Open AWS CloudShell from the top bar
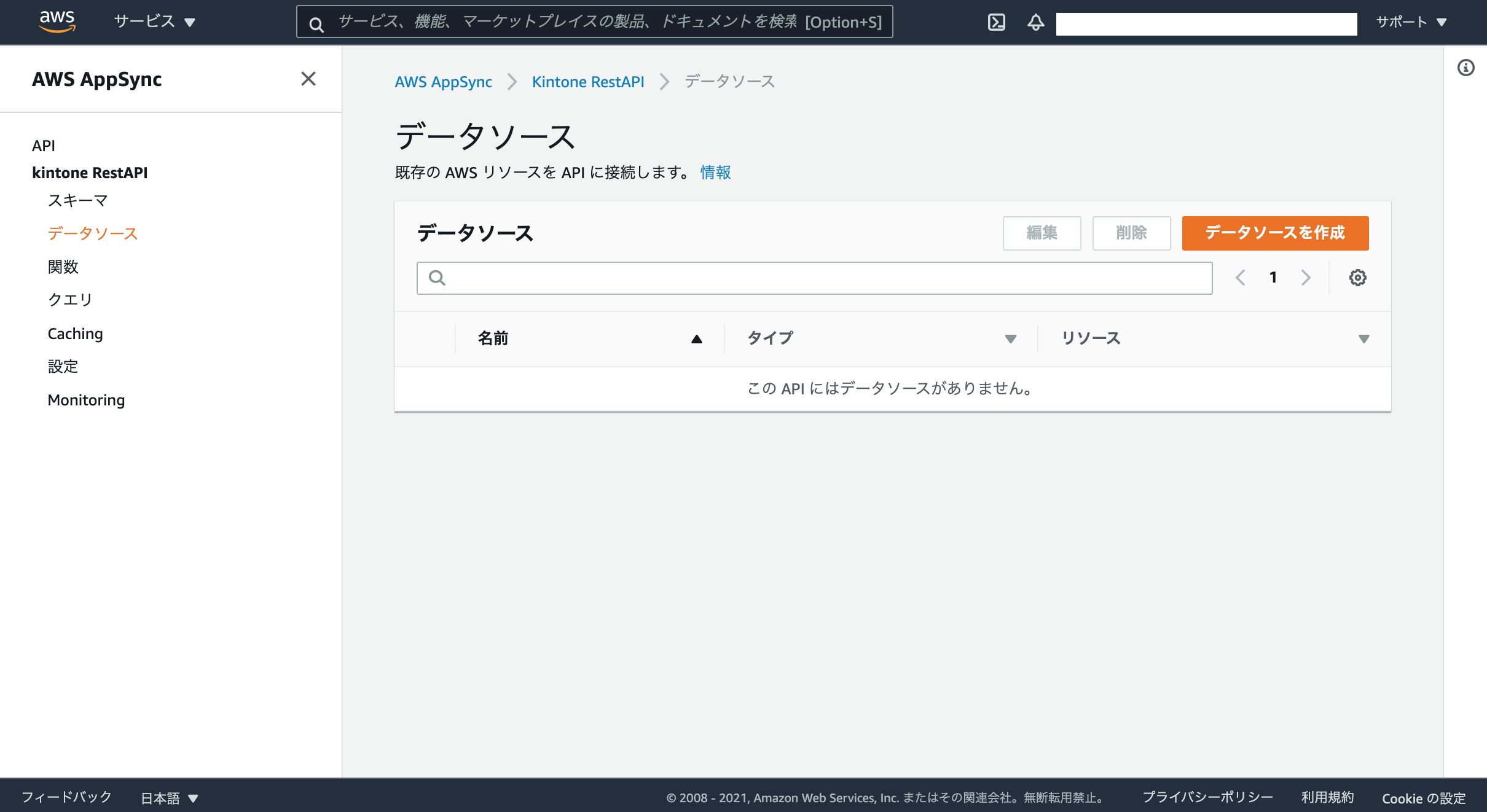The image size is (1487, 812). 997,21
